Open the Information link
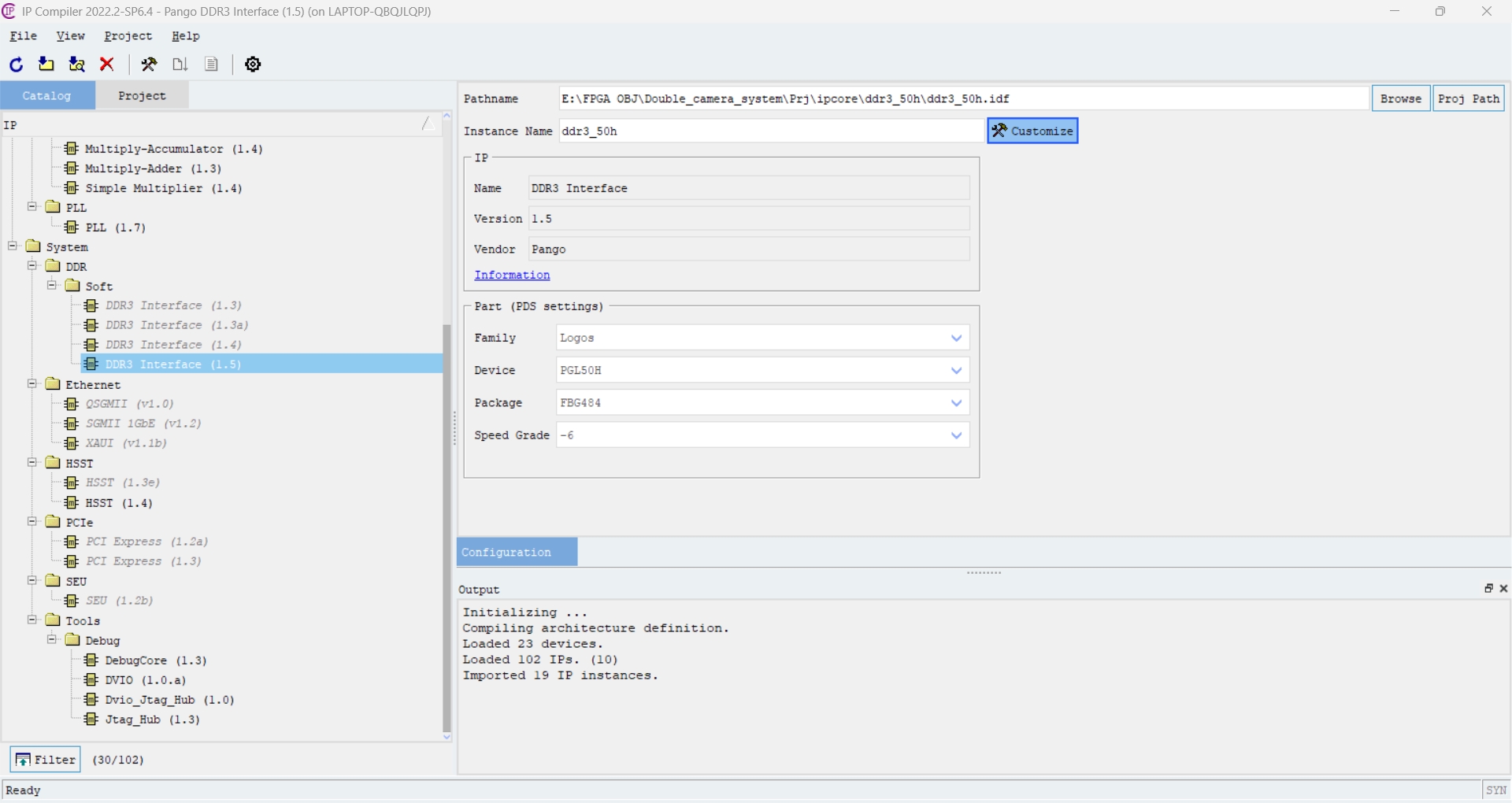 (x=512, y=275)
